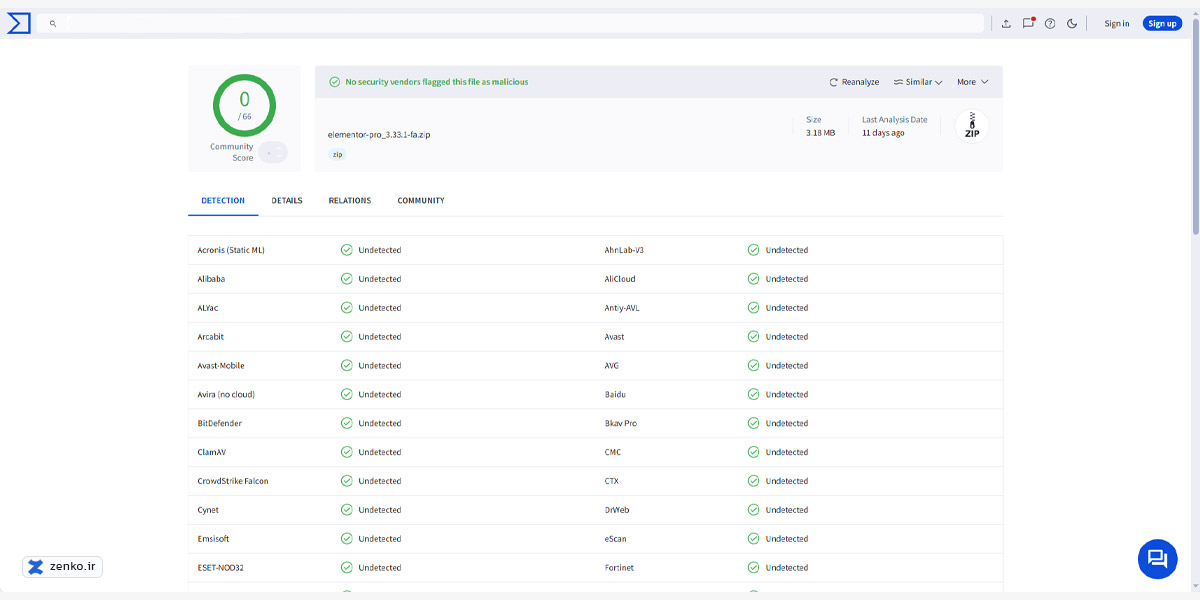Click the search magnifier icon
Image resolution: width=1200 pixels, height=600 pixels.
[53, 23]
